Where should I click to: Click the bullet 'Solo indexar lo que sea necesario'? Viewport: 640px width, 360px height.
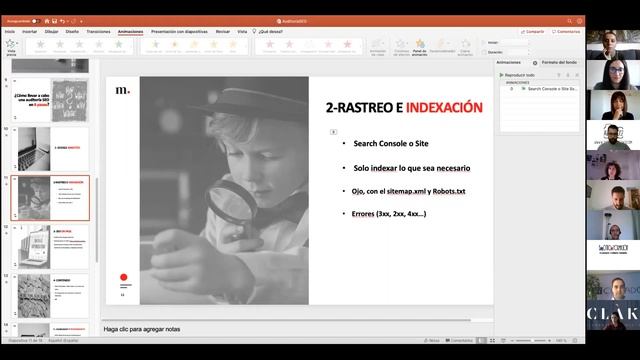tap(412, 168)
